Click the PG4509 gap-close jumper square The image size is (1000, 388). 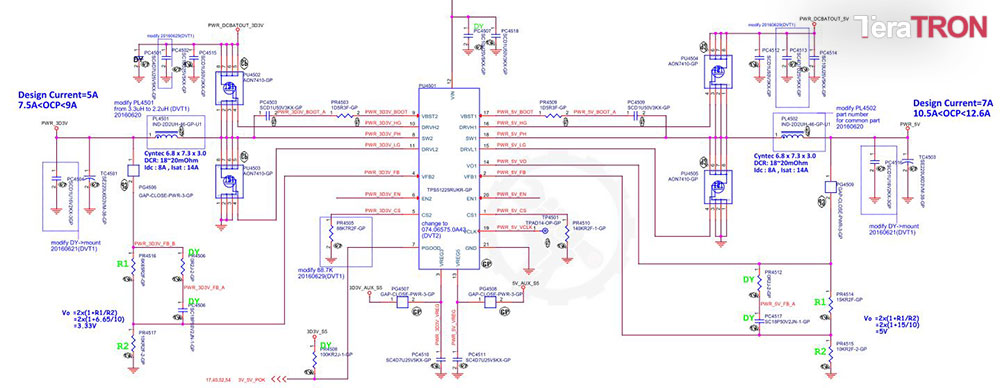(x=831, y=187)
